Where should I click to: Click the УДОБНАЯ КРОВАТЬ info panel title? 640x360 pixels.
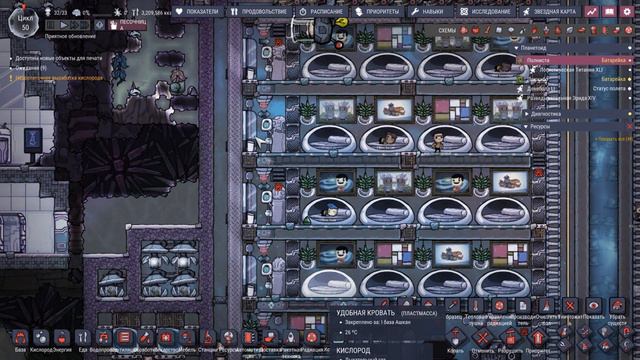point(365,313)
